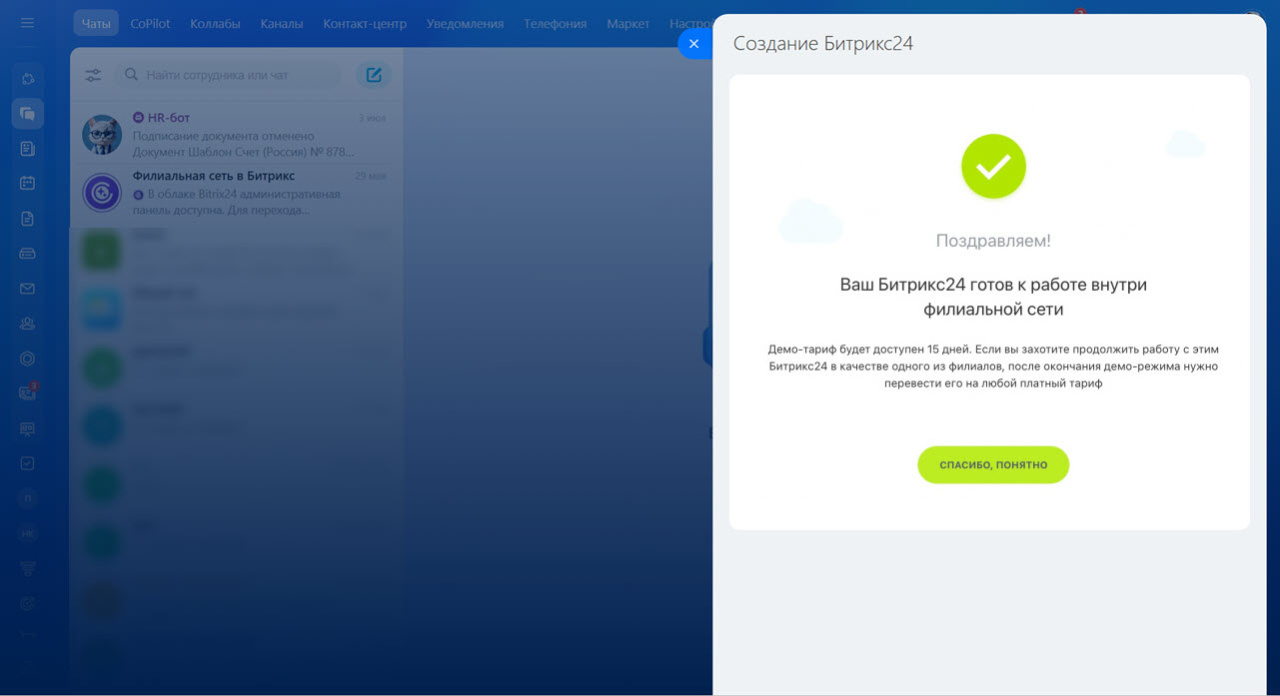Image resolution: width=1280 pixels, height=696 pixels.
Task: Click the "НК" circle icon in sidebar
Action: pyautogui.click(x=27, y=533)
